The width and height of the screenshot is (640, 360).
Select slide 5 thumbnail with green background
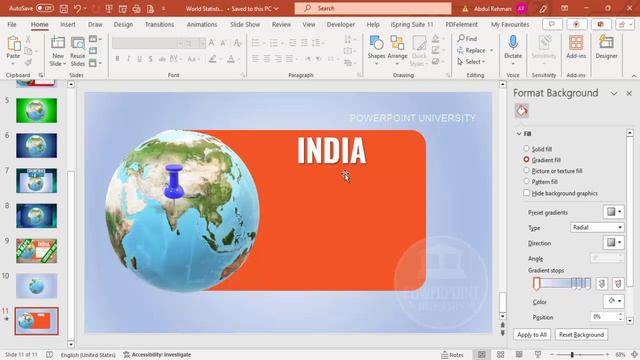pos(36,110)
